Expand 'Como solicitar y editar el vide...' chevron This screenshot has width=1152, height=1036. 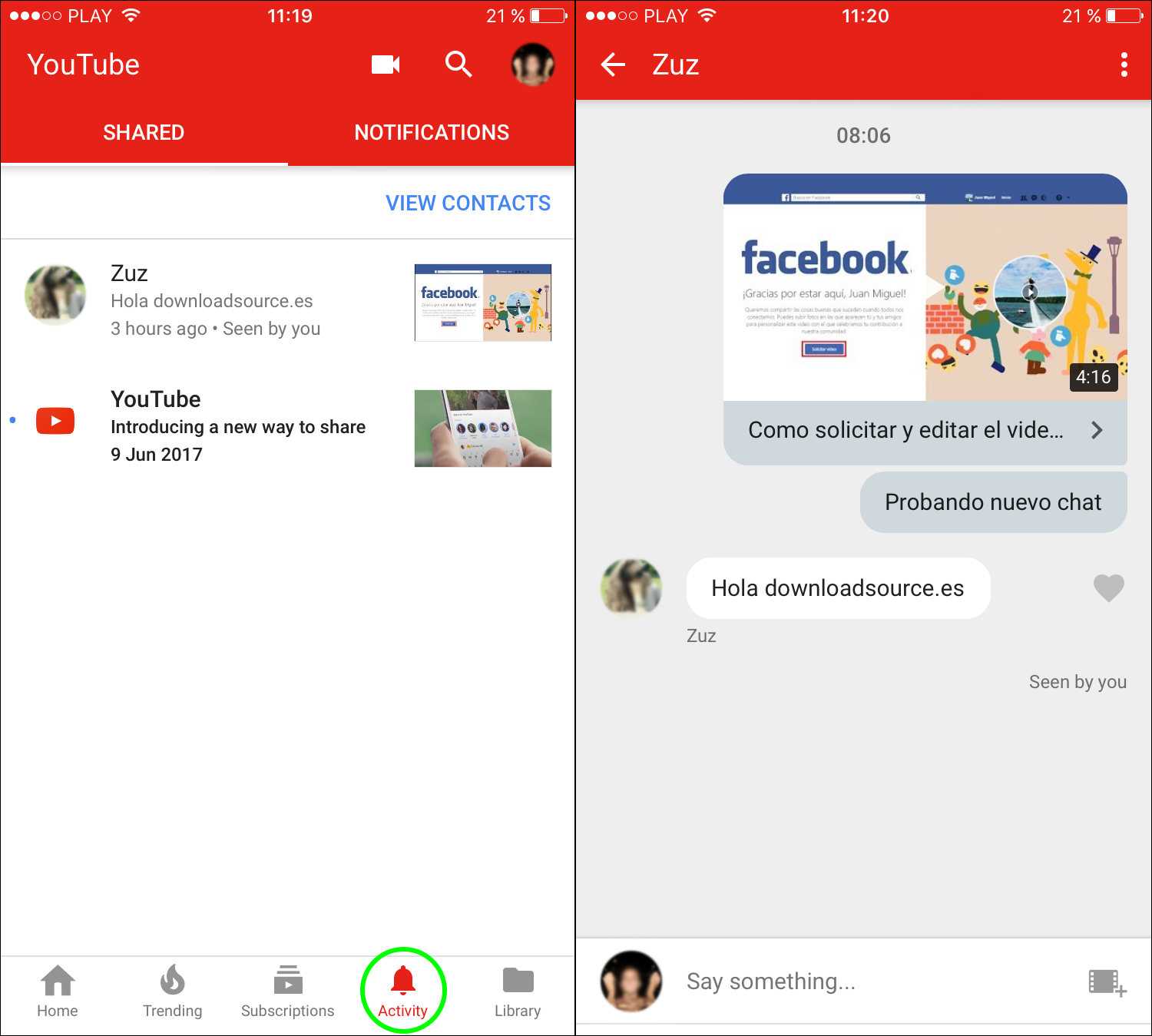(x=1097, y=430)
